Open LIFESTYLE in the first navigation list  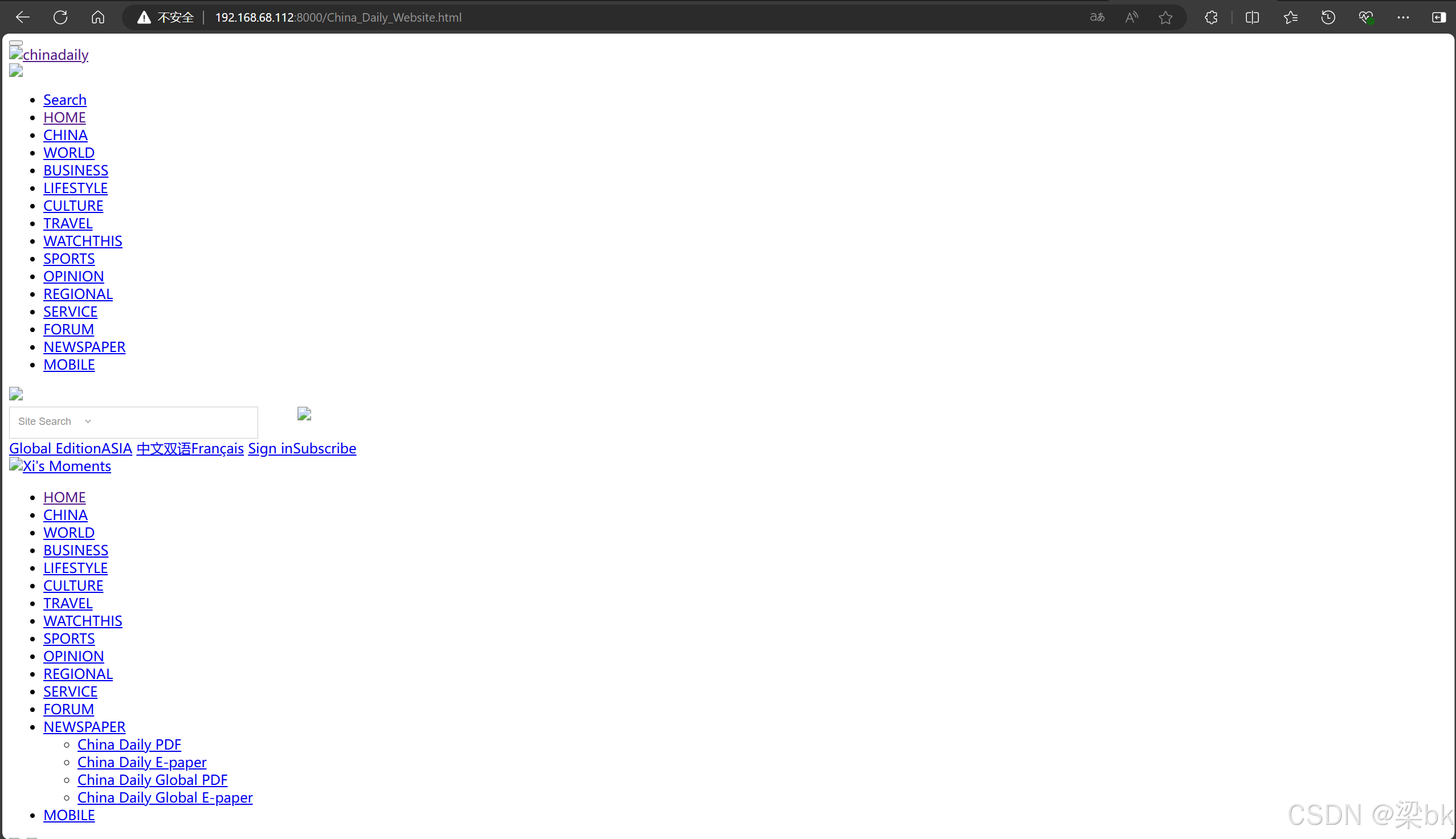coord(76,188)
